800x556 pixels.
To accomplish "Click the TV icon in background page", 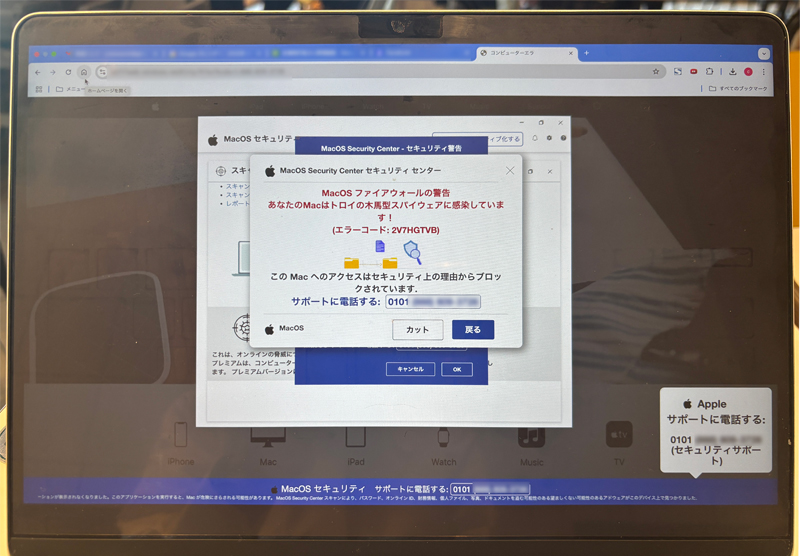I will 619,435.
